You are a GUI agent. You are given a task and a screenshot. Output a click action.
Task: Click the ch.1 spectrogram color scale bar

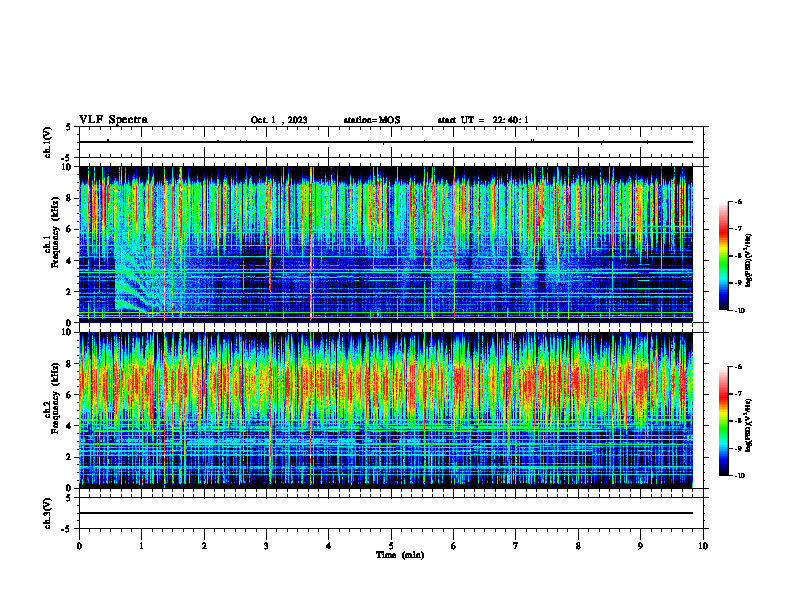724,256
